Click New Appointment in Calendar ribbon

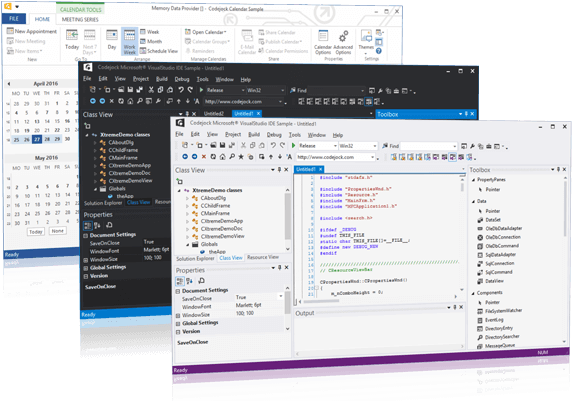pyautogui.click(x=32, y=31)
